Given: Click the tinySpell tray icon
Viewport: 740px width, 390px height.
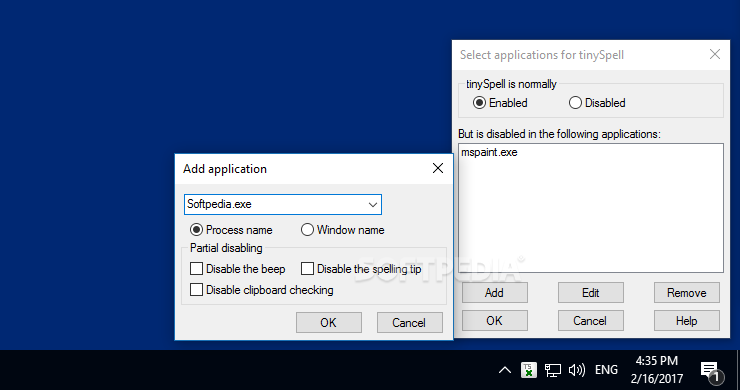Looking at the screenshot, I should [529, 370].
